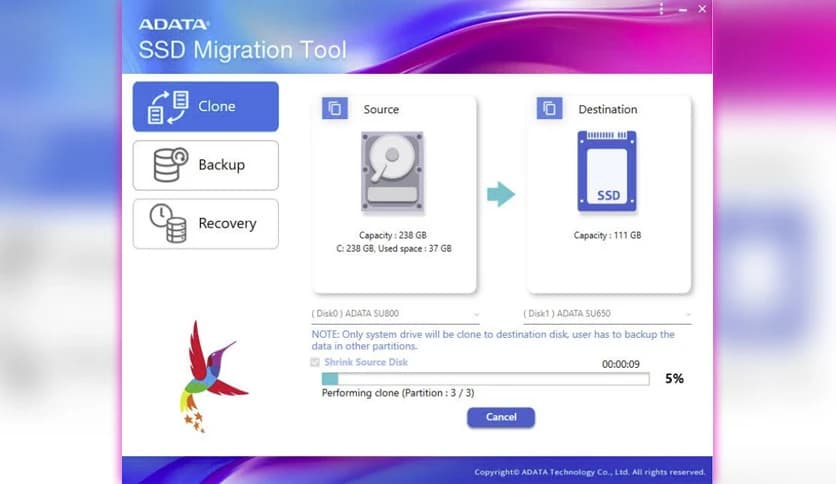The image size is (836, 484).
Task: Open the three-dot options menu
Action: (x=661, y=9)
